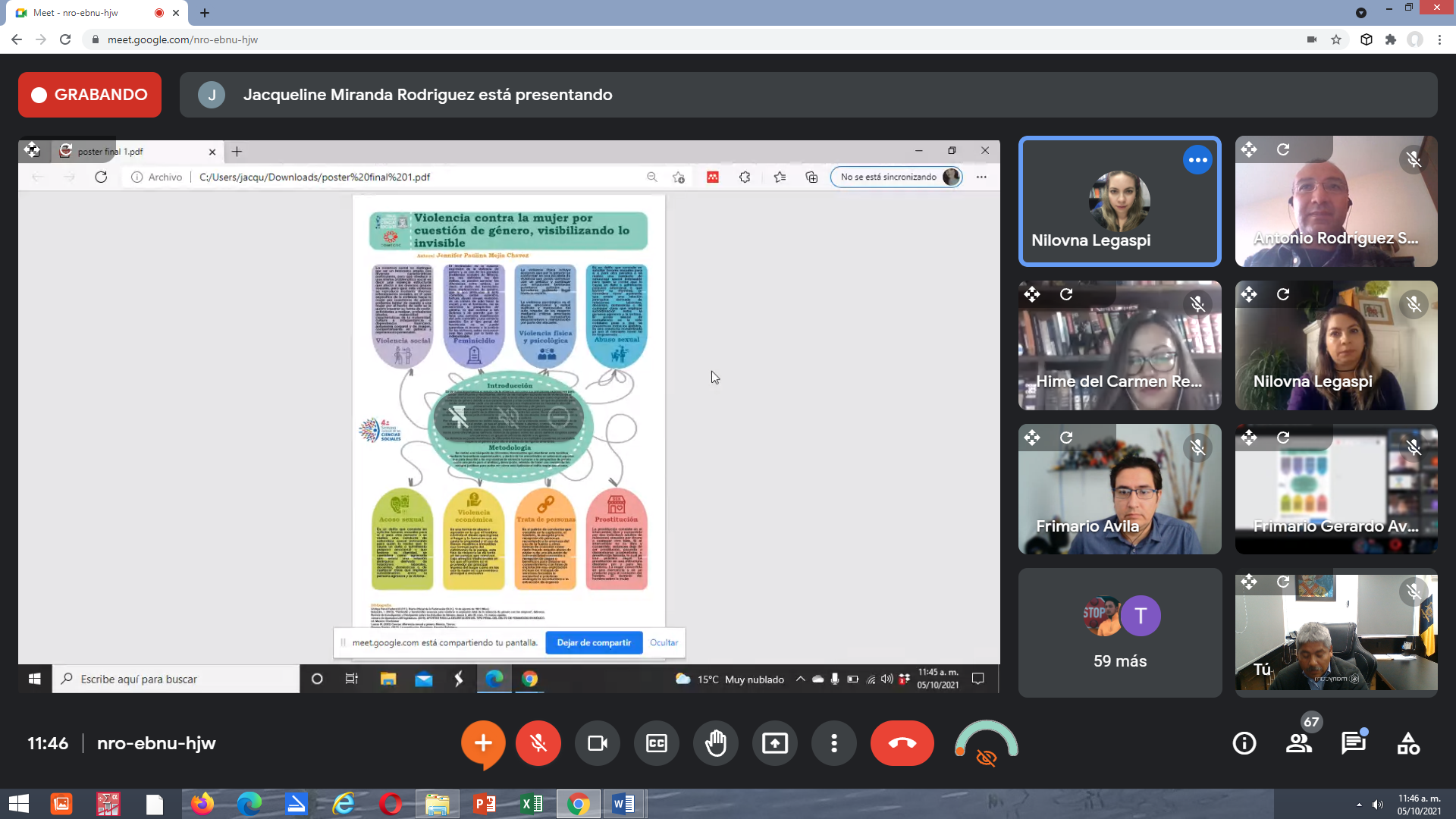This screenshot has height=819, width=1456.
Task: Open Chrome extensions puzzle icon
Action: point(1391,39)
